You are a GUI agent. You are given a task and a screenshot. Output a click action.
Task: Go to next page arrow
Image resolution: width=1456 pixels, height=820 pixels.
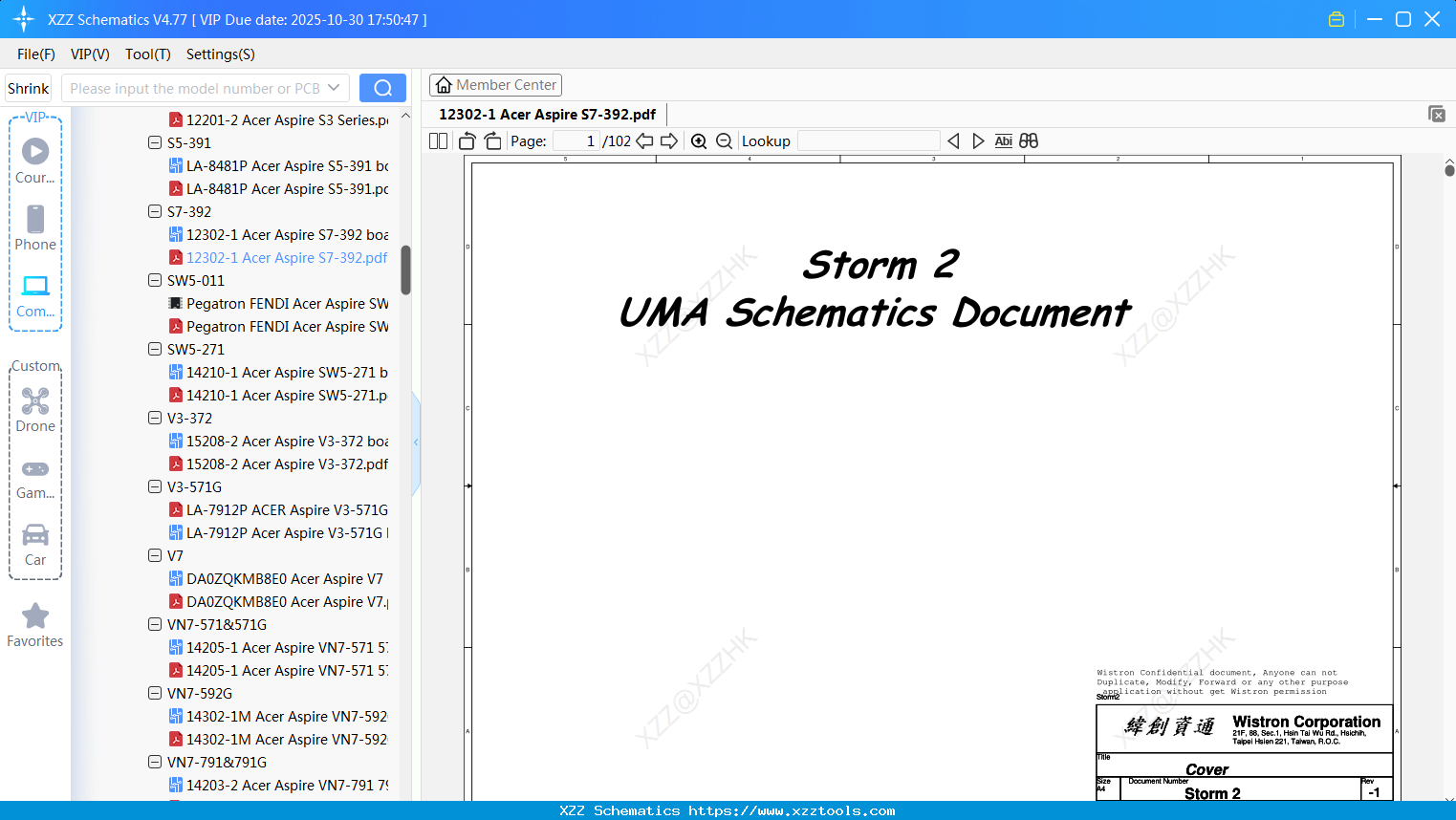click(x=669, y=141)
